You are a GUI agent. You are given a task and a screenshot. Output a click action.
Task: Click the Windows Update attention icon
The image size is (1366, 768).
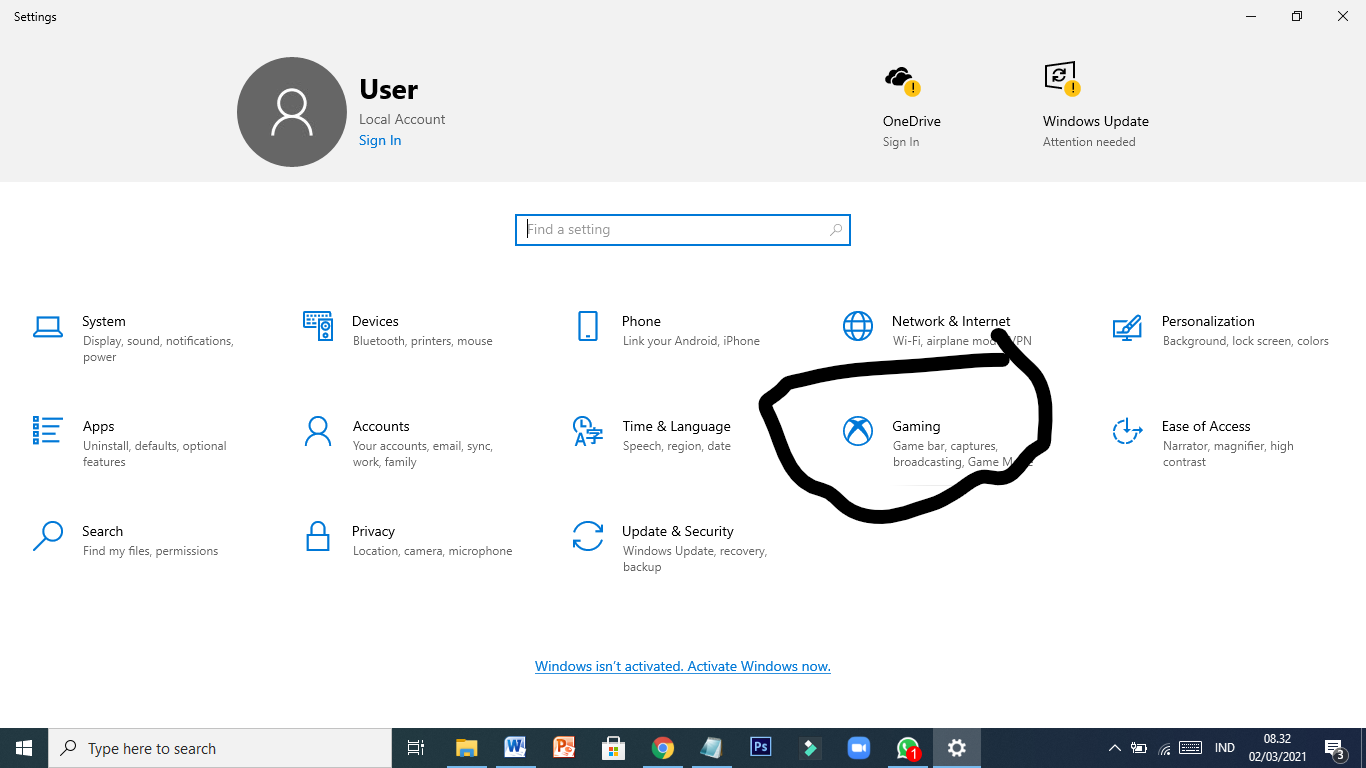tap(1060, 76)
